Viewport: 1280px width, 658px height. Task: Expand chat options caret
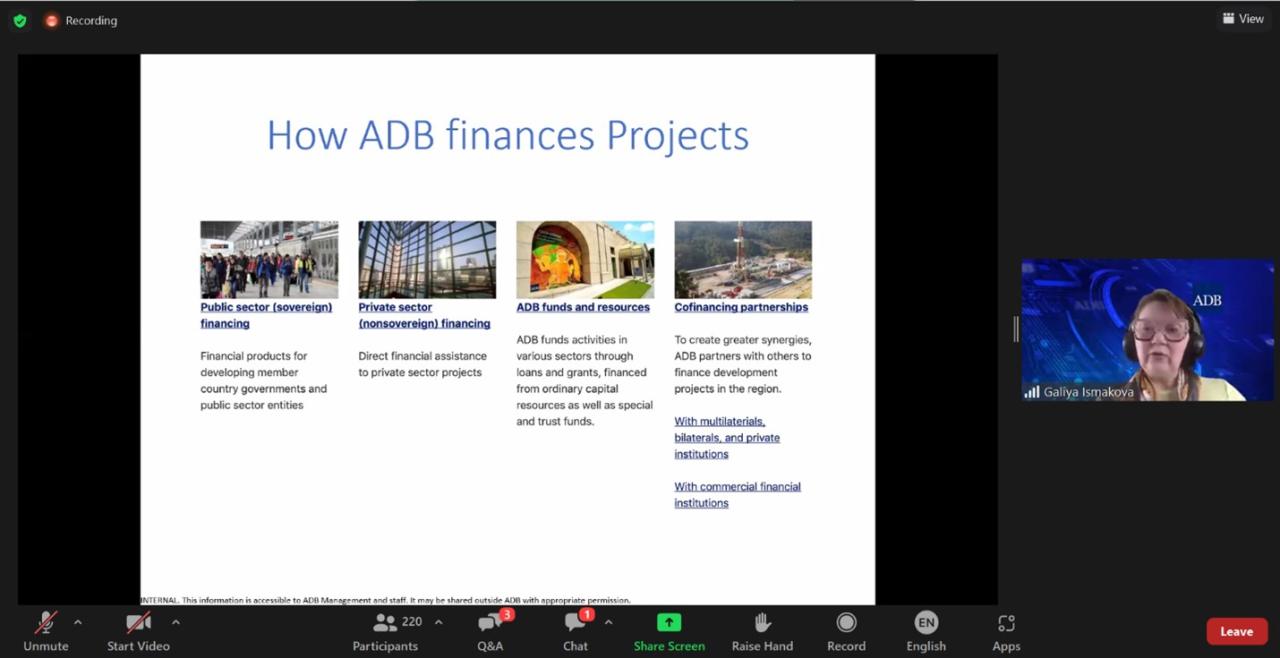[608, 622]
